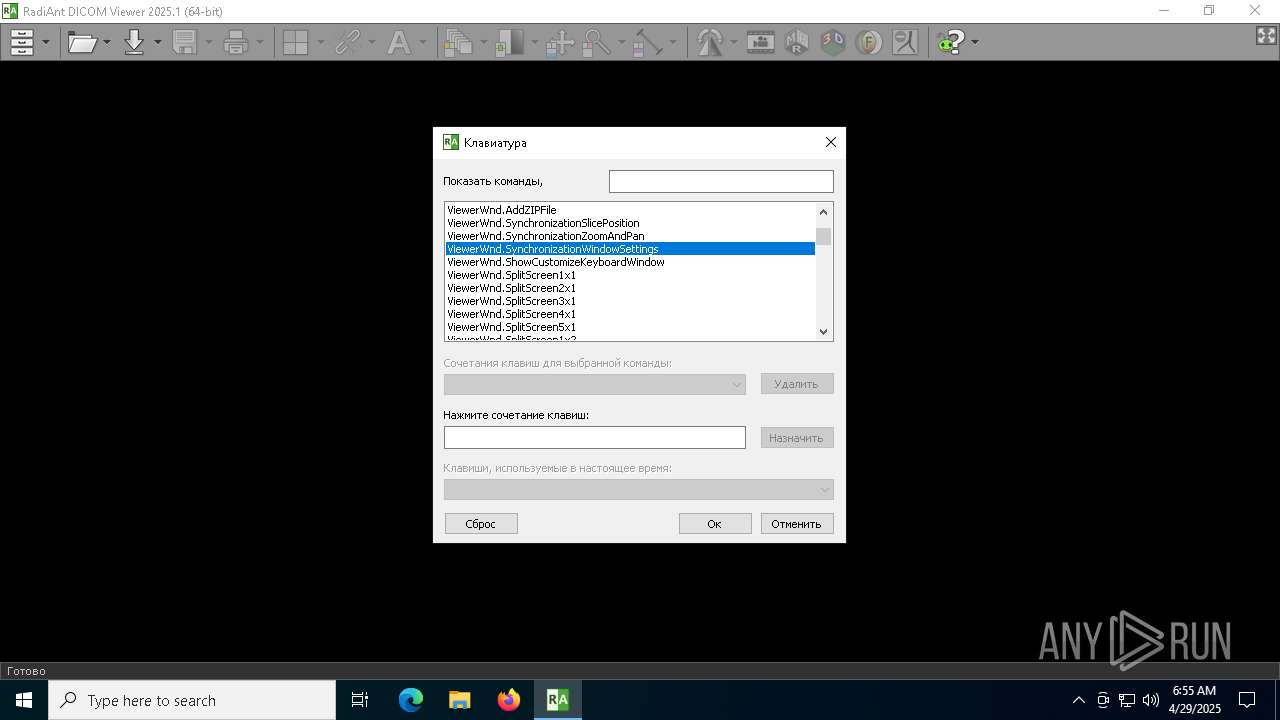Expand the help icon dropdown arrow
Screen dimensions: 1280x720
974,42
